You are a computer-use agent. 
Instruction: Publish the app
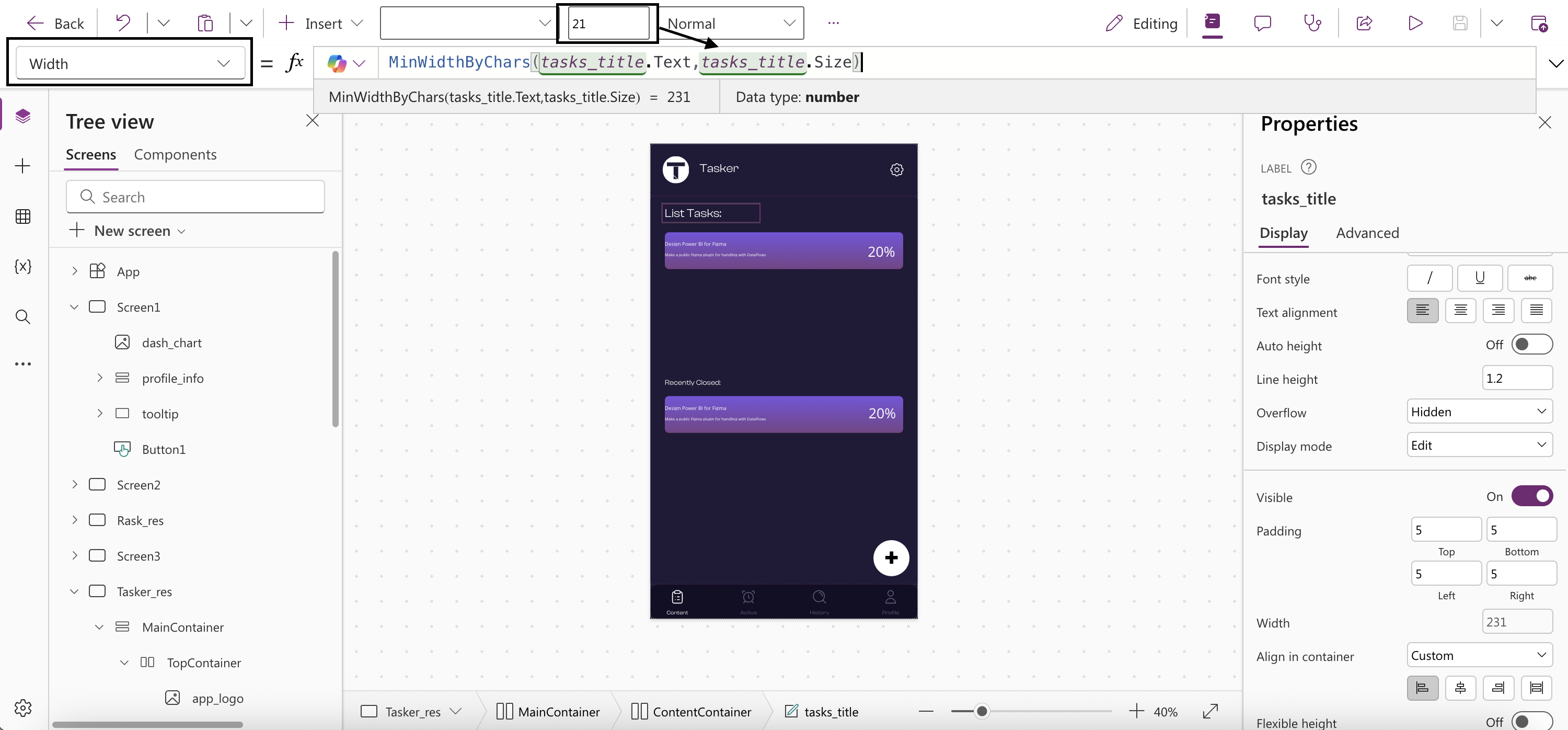[x=1540, y=23]
